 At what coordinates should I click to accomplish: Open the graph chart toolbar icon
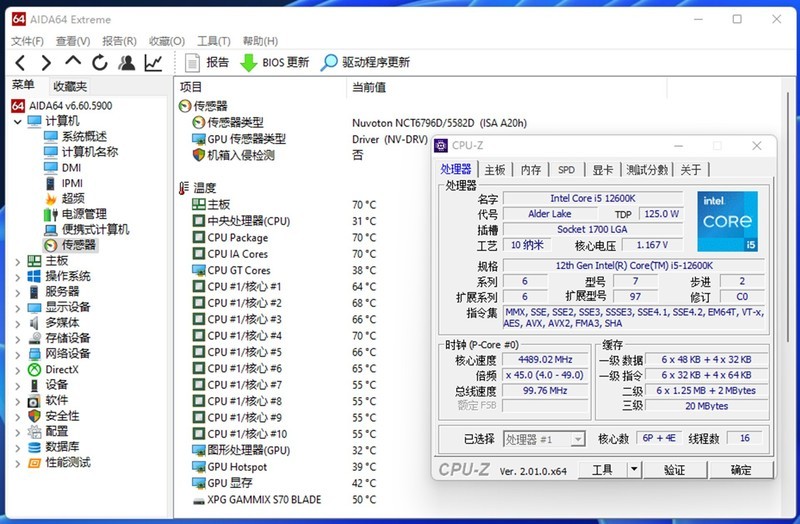click(153, 63)
